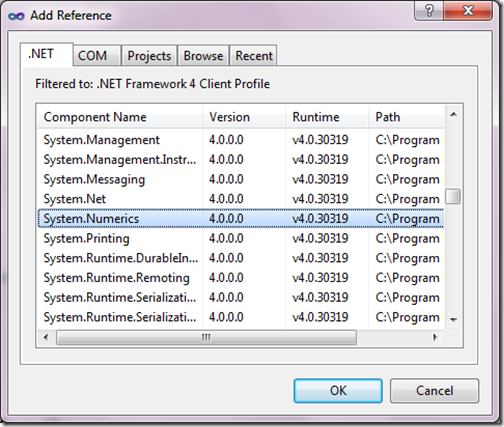Click vertical scrollbar up arrow

pyautogui.click(x=453, y=115)
